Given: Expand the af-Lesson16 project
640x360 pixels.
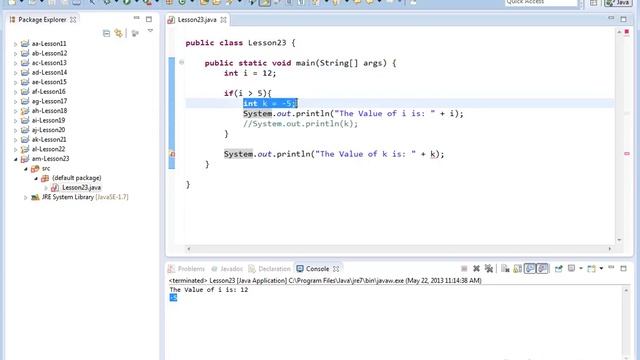Looking at the screenshot, I should 16,92.
